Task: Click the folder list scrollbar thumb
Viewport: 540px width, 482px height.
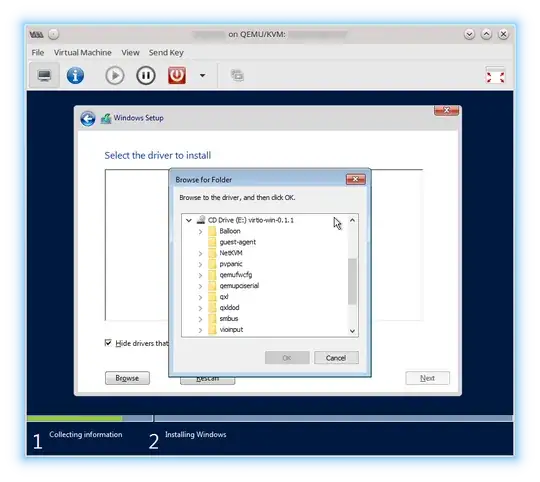Action: [x=352, y=281]
